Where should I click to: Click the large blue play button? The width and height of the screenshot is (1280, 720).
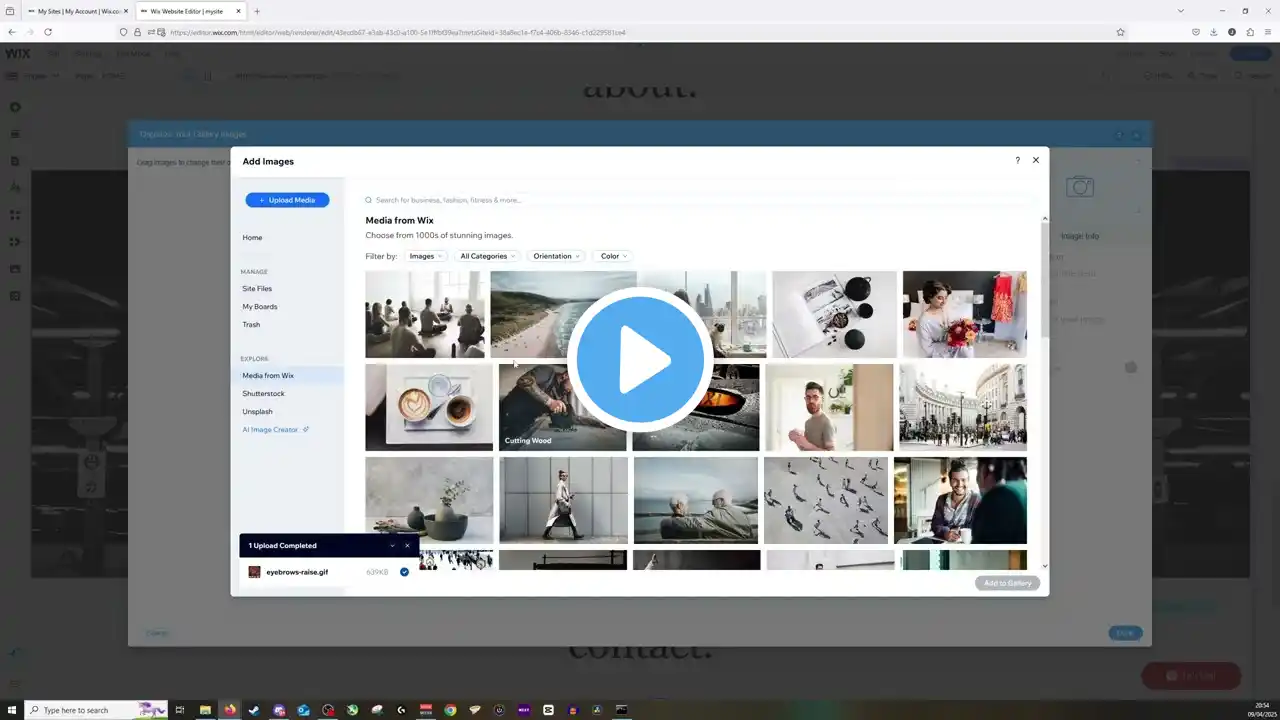[x=640, y=359]
